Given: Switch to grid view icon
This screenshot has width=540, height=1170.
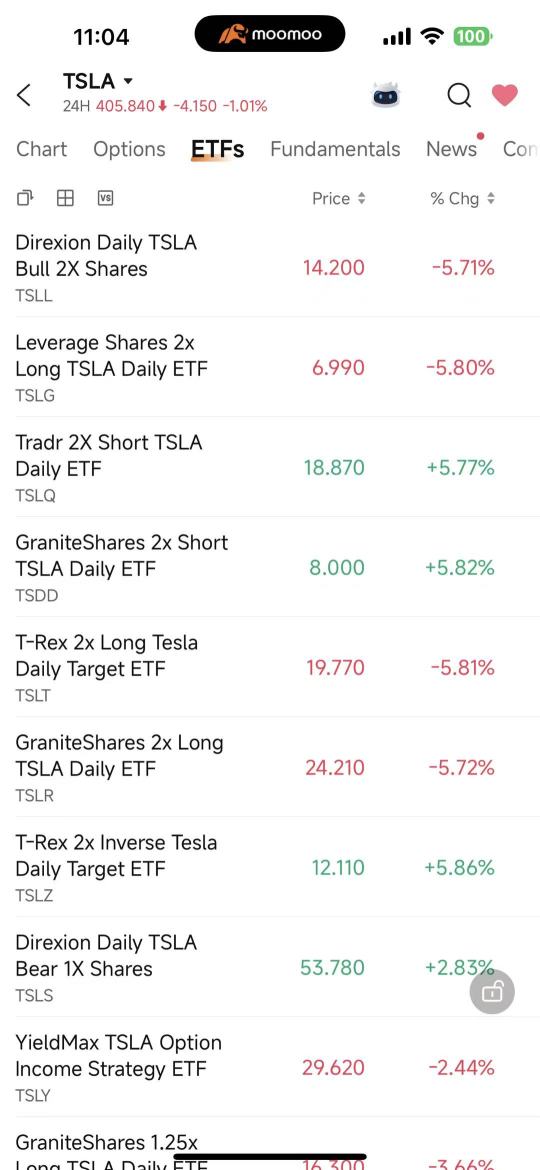Looking at the screenshot, I should point(66,198).
